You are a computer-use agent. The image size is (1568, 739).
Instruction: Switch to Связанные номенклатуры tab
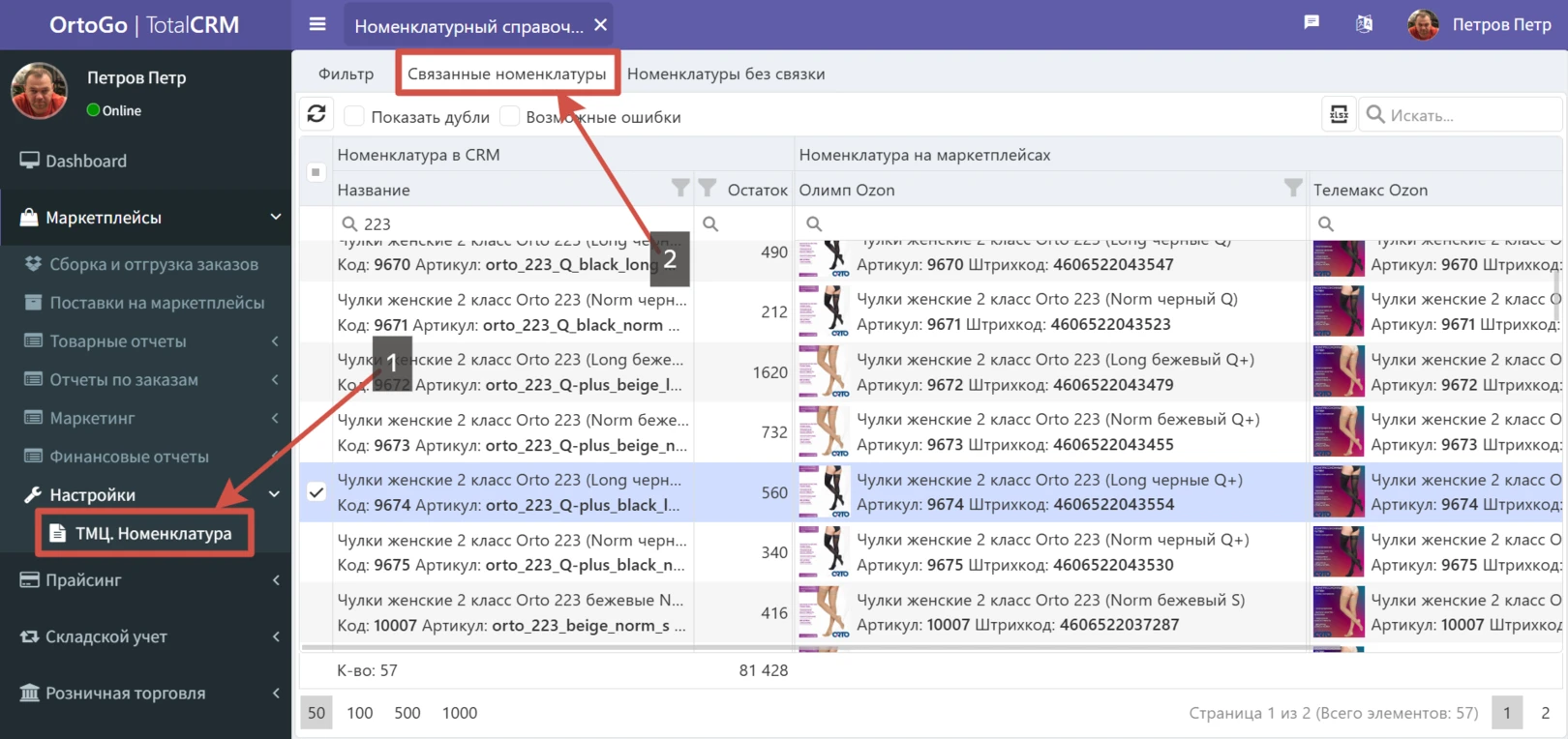pyautogui.click(x=507, y=74)
